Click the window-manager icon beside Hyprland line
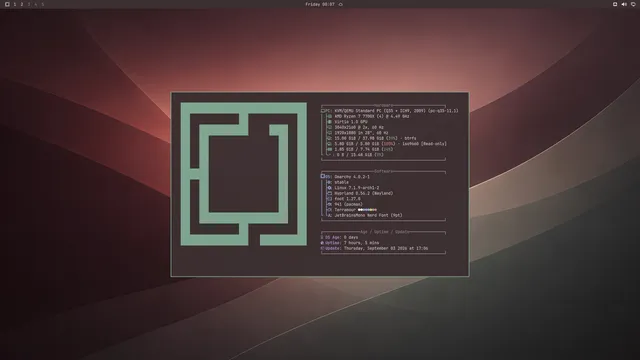This screenshot has width=640, height=360. click(329, 193)
